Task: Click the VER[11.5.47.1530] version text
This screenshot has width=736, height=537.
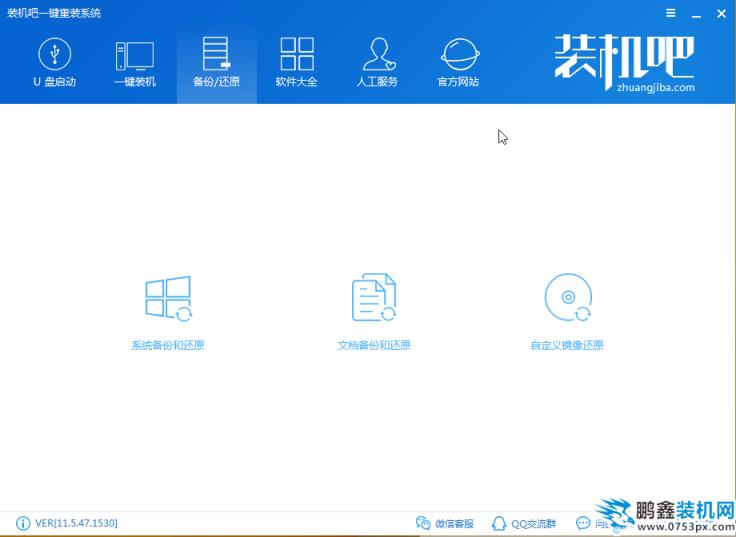Action: tap(77, 523)
